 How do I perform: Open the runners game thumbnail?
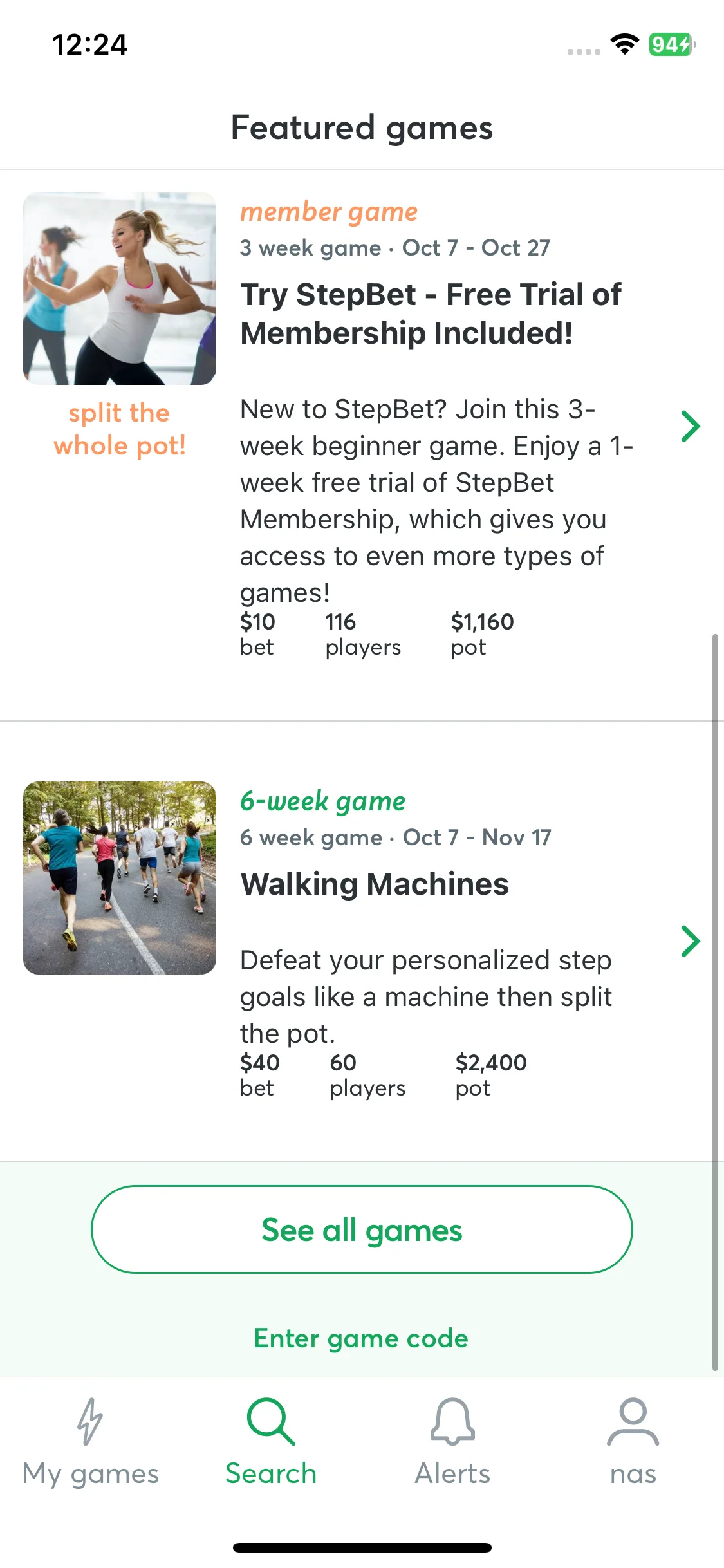120,878
